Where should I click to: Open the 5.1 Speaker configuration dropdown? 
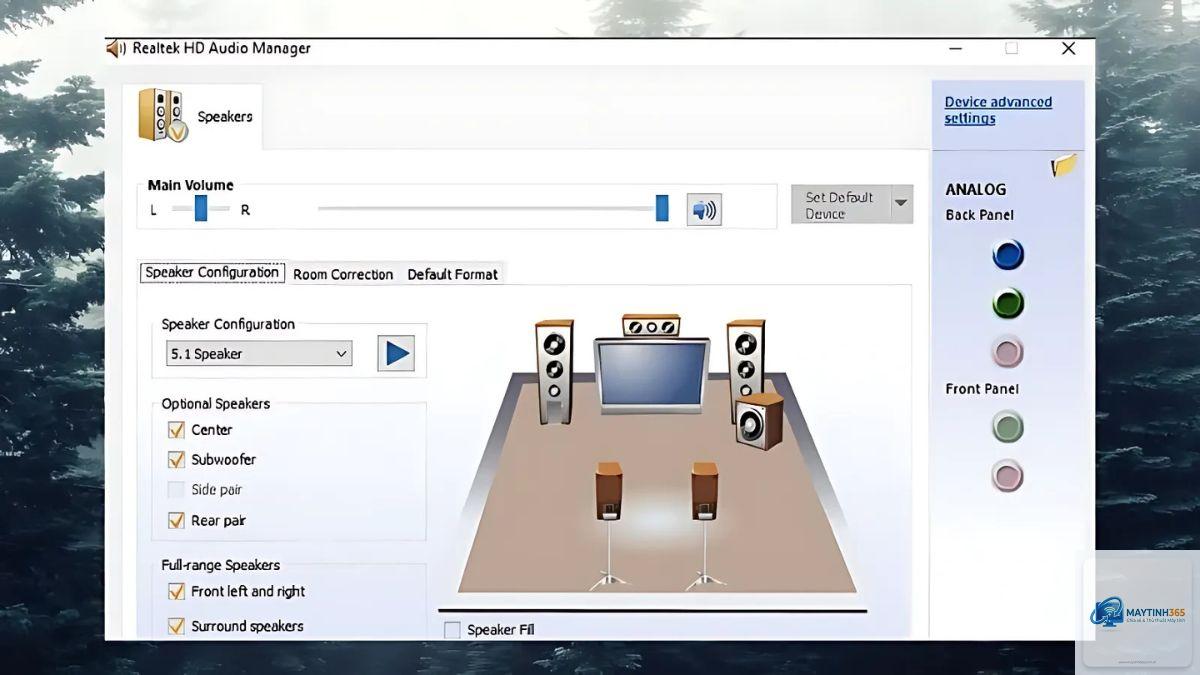tap(259, 354)
